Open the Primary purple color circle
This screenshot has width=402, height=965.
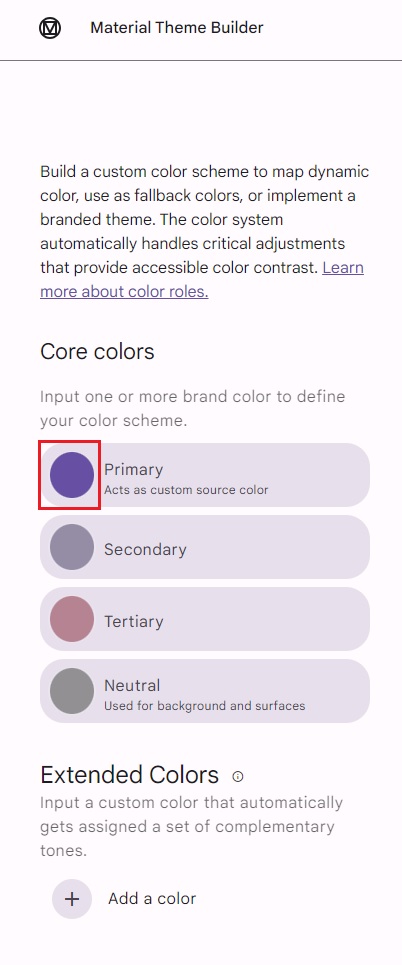coord(72,474)
